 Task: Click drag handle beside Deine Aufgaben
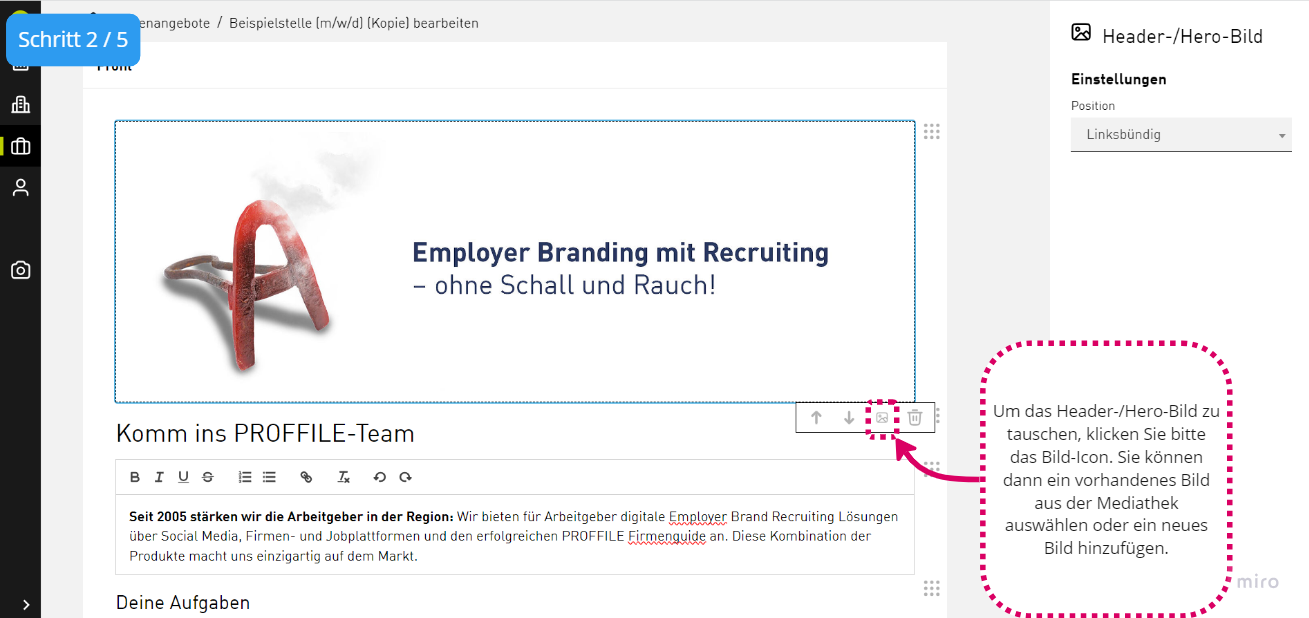coord(932,588)
